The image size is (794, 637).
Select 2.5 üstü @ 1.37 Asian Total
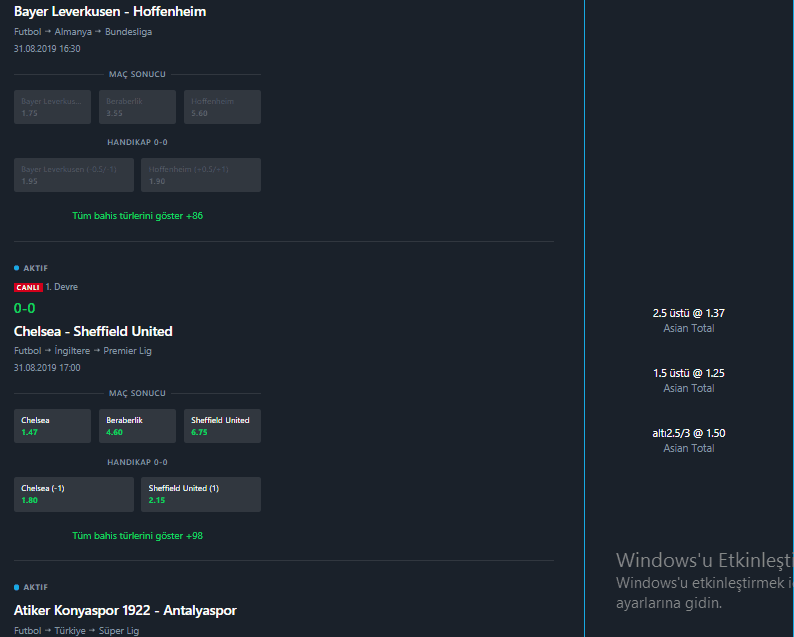tap(688, 320)
